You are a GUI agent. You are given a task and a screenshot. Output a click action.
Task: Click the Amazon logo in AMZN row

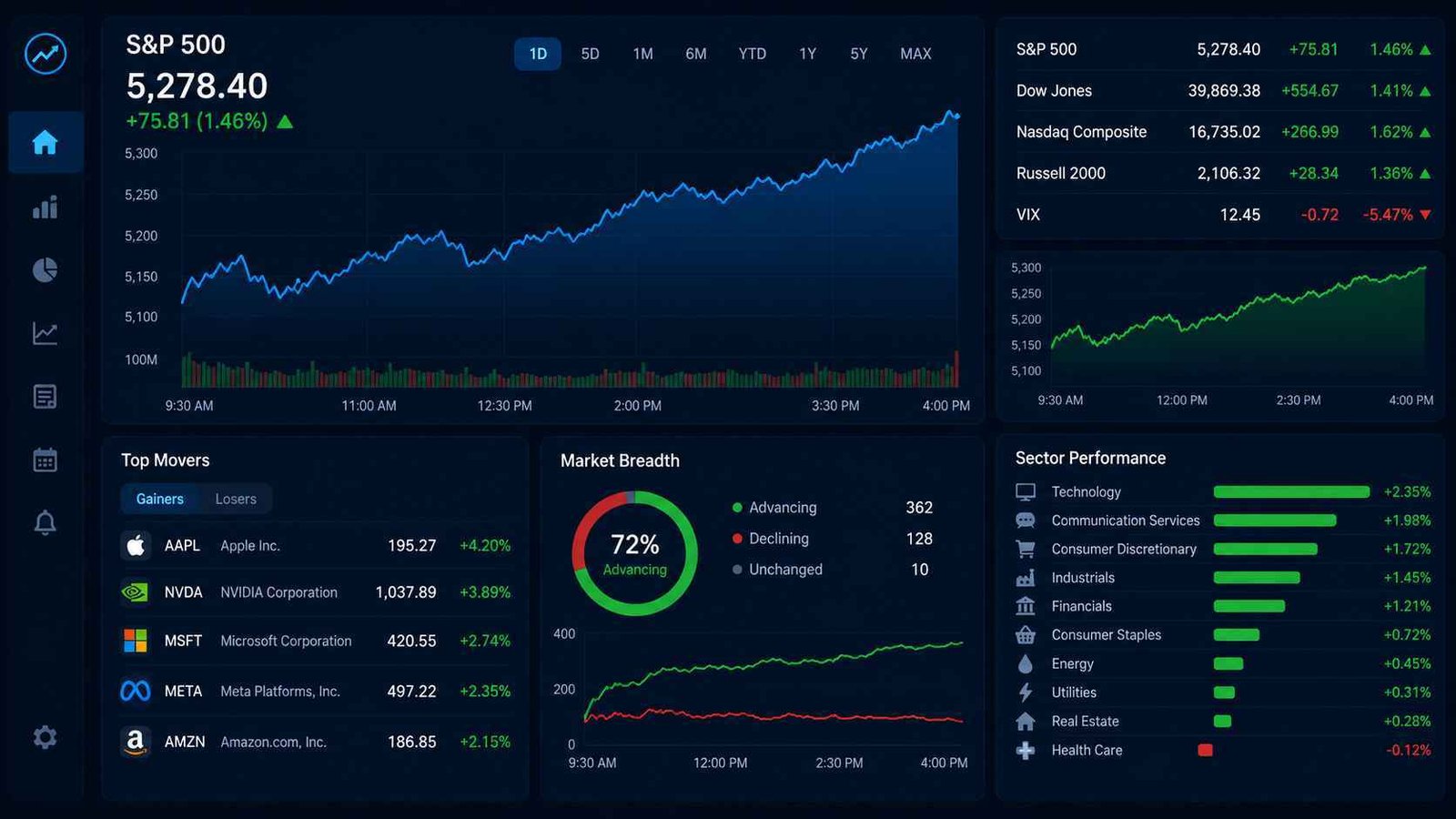coord(136,742)
